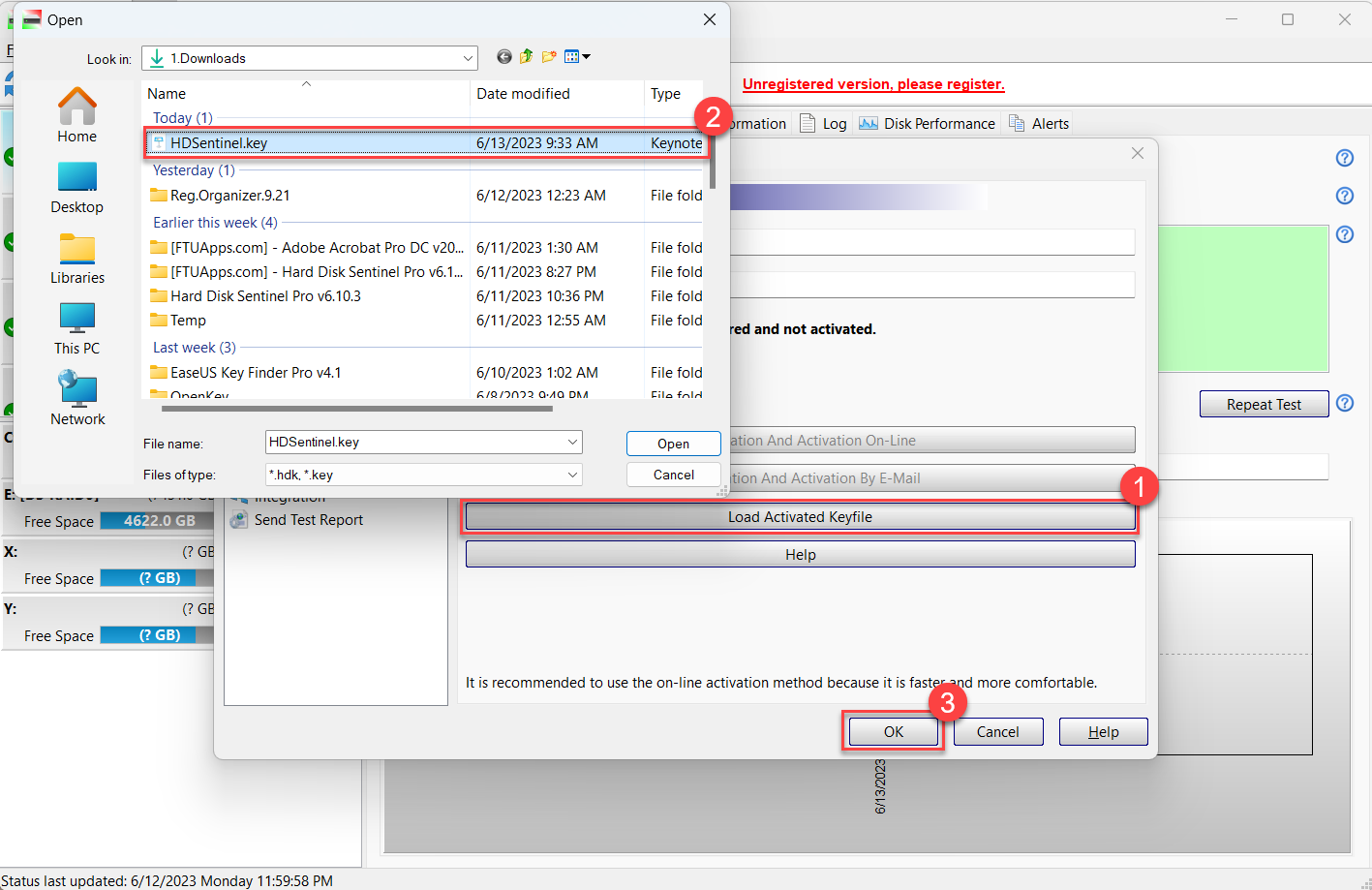Open the View Menu icon in Open dialog
1372x890 pixels.
click(577, 57)
